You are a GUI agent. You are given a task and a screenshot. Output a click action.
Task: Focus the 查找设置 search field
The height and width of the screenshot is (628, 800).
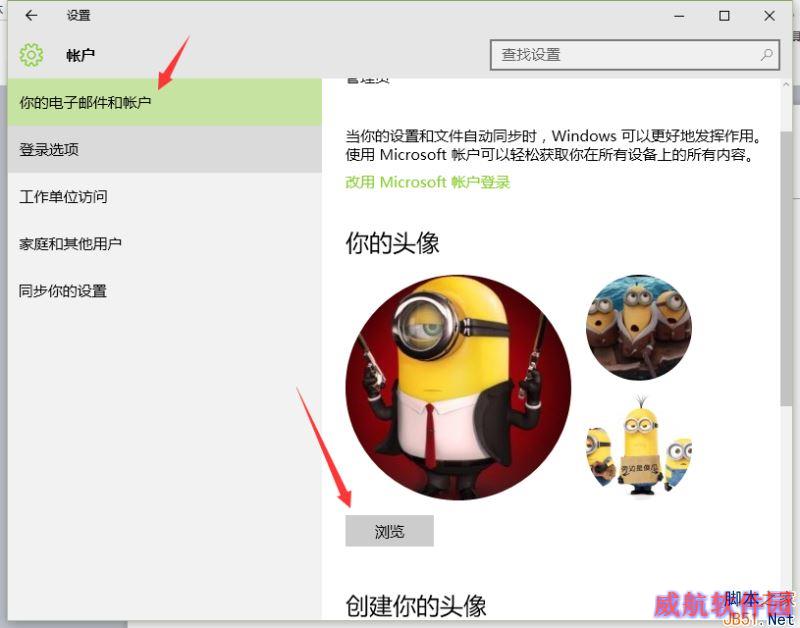(635, 55)
